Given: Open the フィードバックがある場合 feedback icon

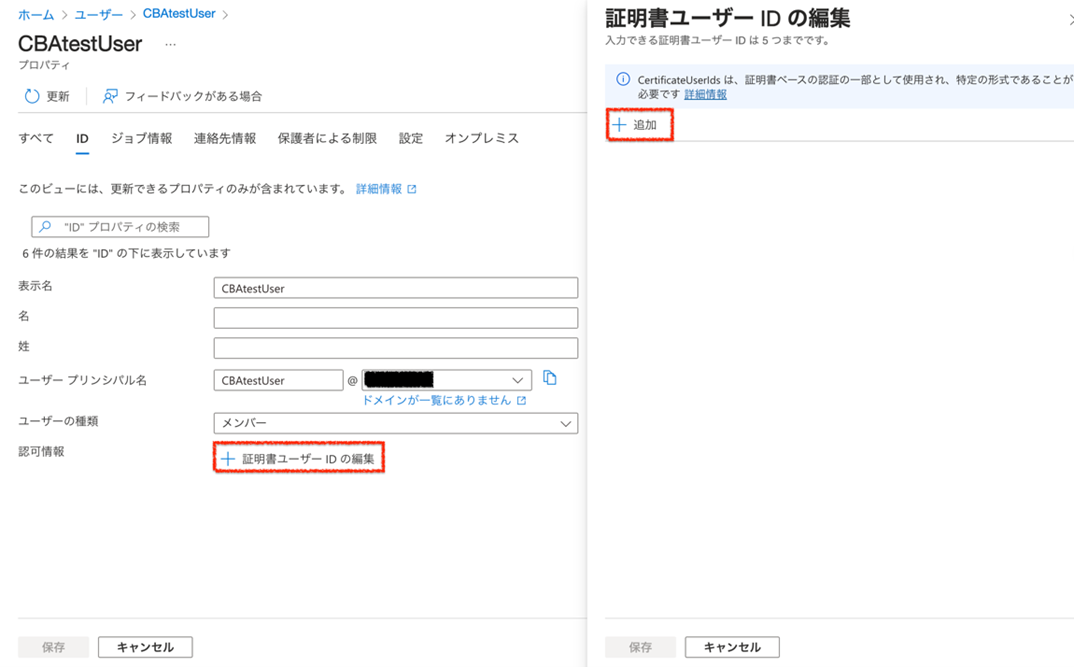Looking at the screenshot, I should pos(109,95).
